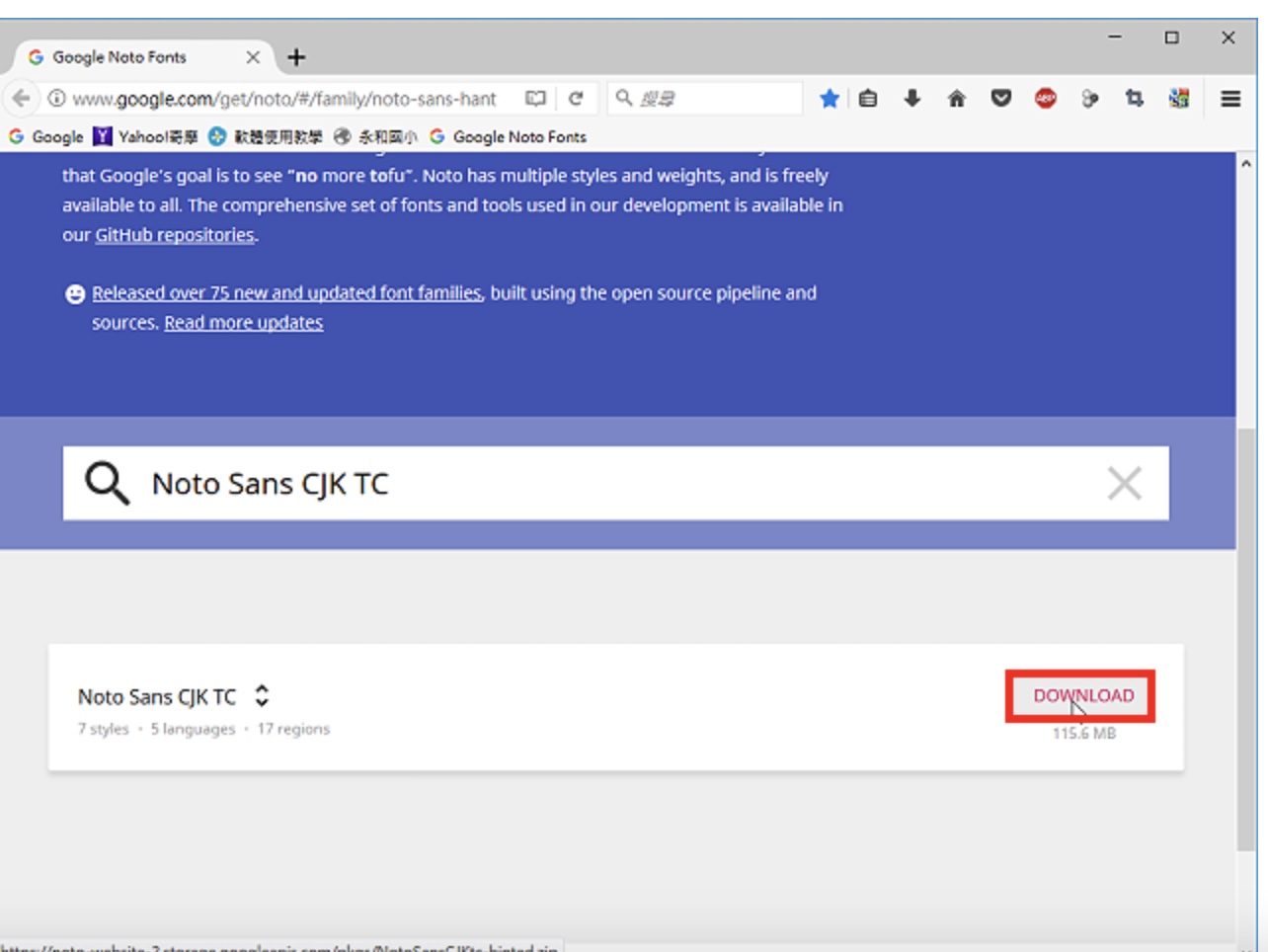Viewport: 1268px width, 952px height.
Task: Close the Google Noto Fonts tab
Action: tap(253, 57)
